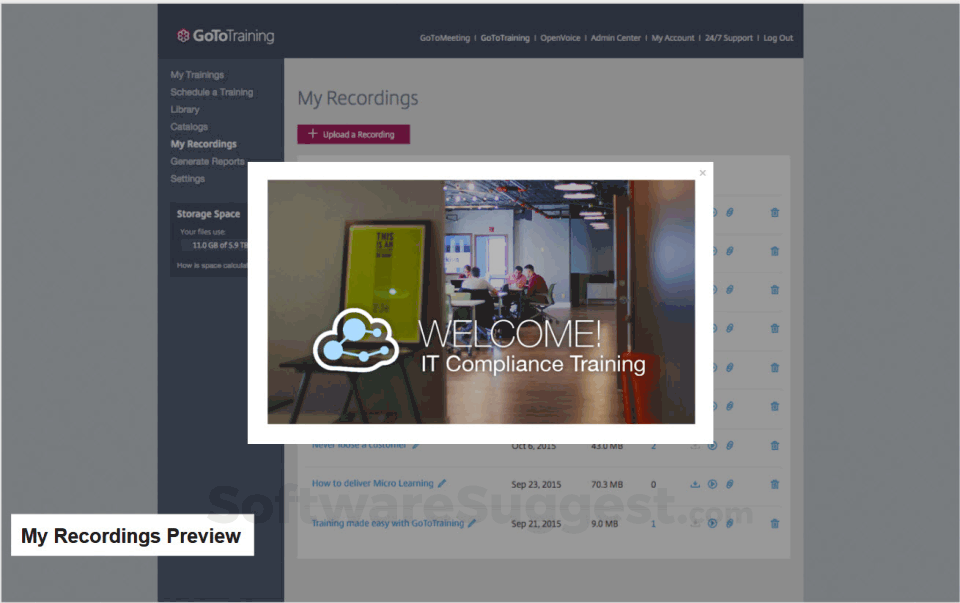Open the GoToMeeting navigation item
The height and width of the screenshot is (603, 960).
tap(444, 37)
